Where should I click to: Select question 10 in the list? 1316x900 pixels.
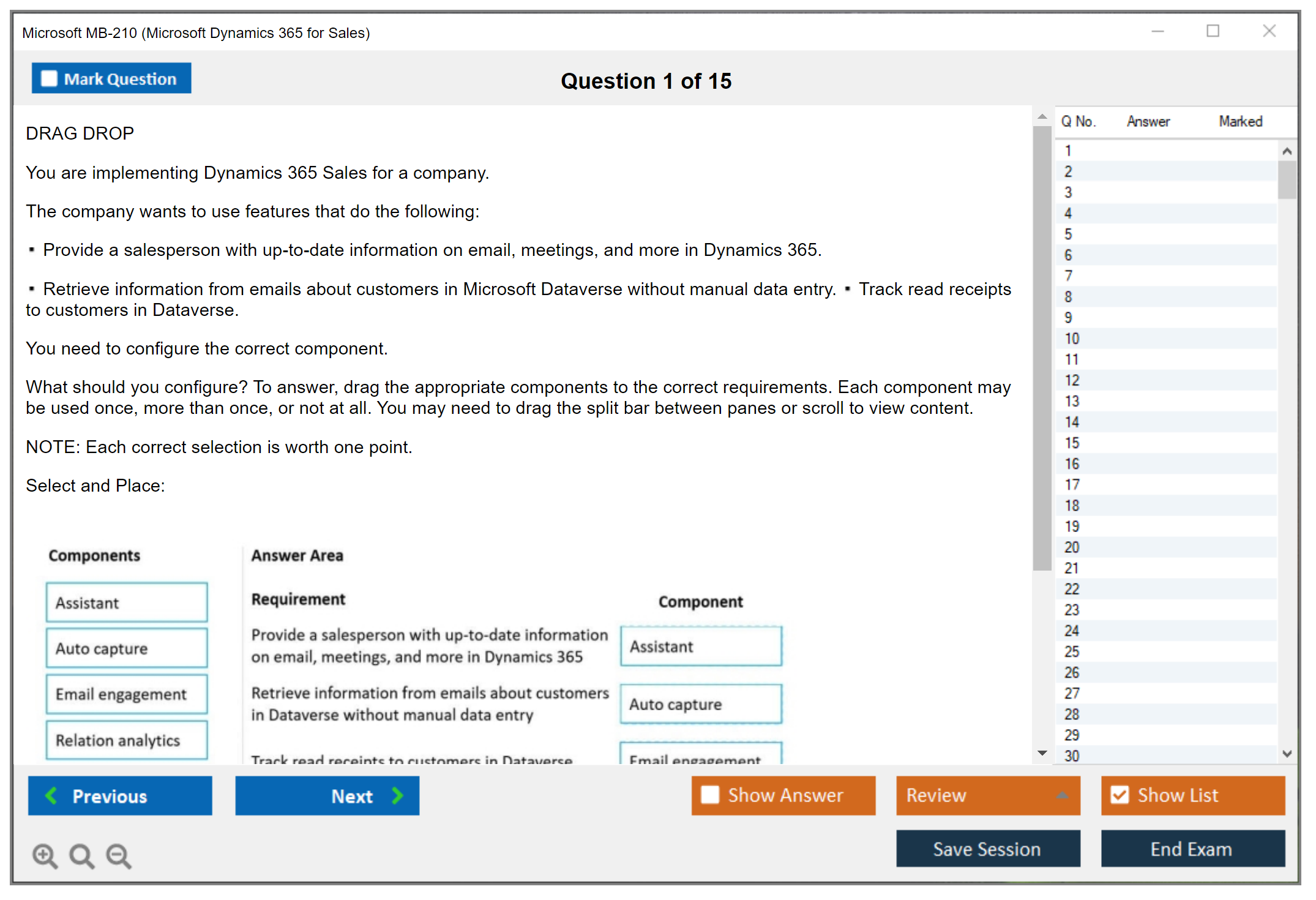(1072, 339)
